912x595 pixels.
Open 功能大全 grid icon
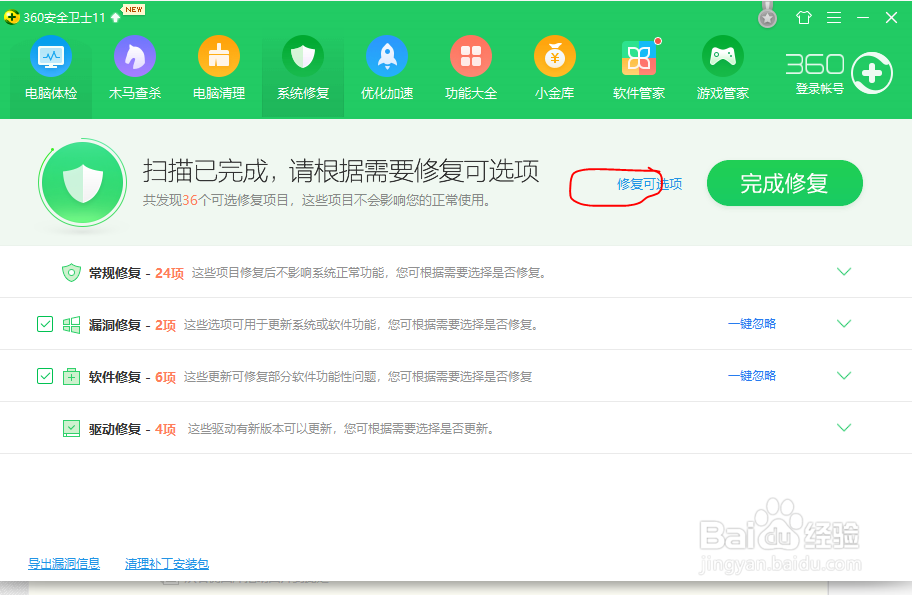tap(471, 56)
